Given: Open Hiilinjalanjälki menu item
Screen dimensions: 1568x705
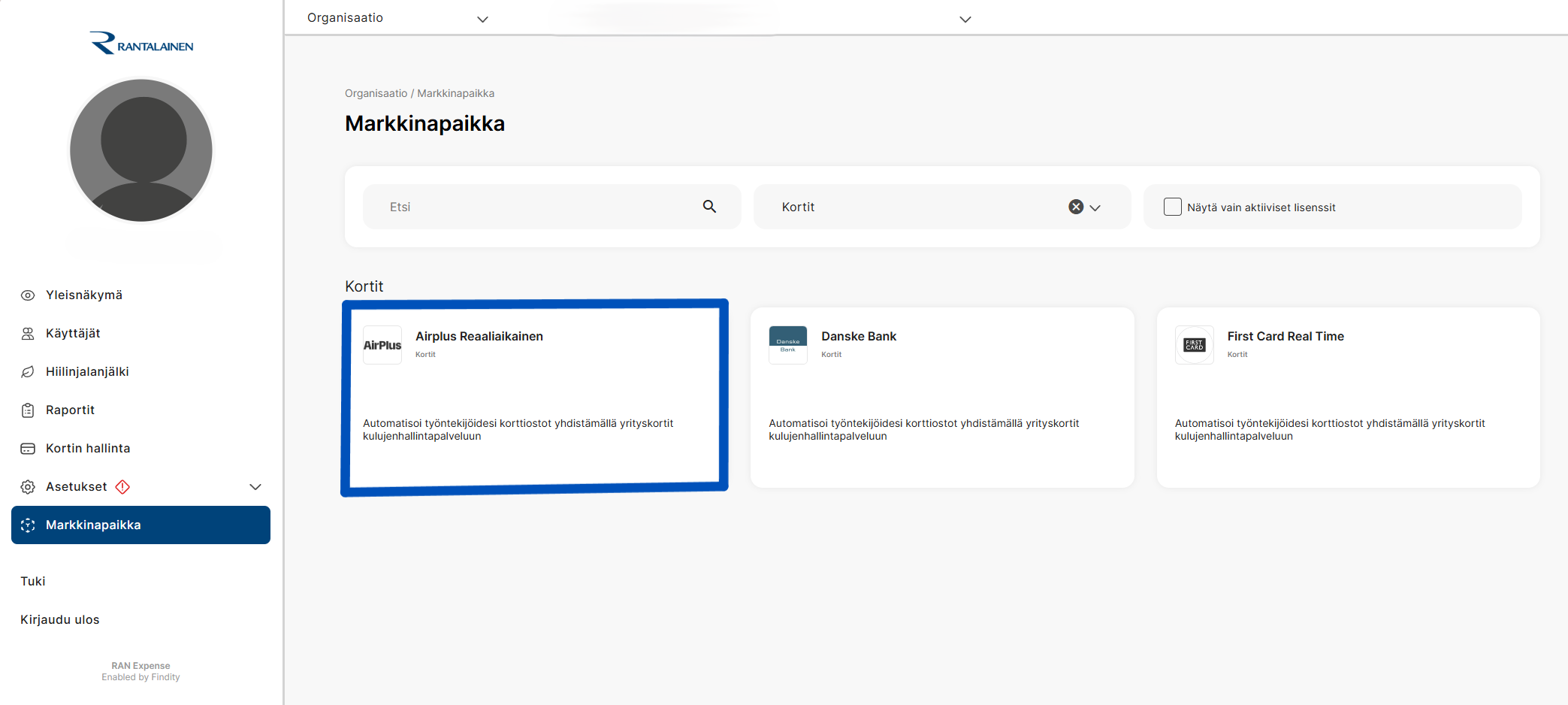Looking at the screenshot, I should click(140, 372).
